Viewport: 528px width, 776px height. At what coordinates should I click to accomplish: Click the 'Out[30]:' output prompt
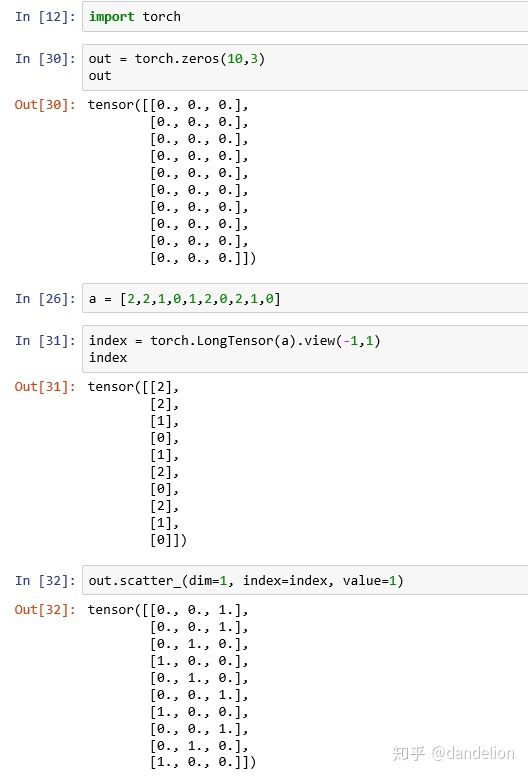pos(45,105)
